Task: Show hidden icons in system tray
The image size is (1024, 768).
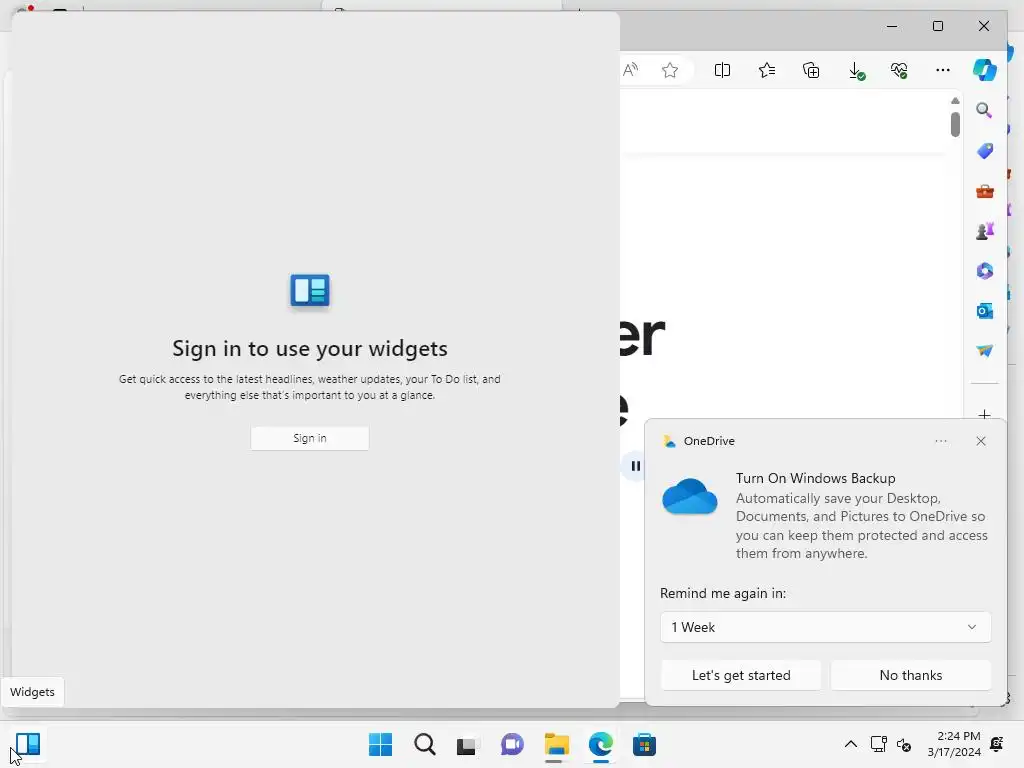Action: tap(850, 744)
